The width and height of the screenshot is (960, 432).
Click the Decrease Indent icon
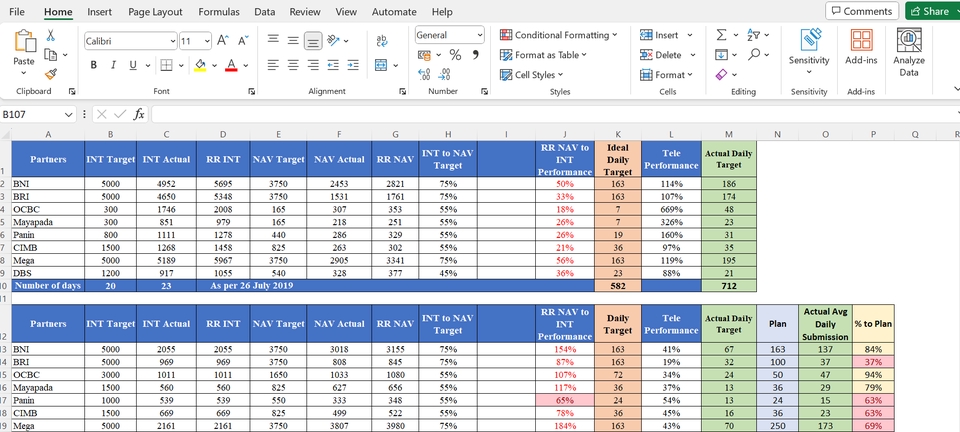pyautogui.click(x=333, y=65)
